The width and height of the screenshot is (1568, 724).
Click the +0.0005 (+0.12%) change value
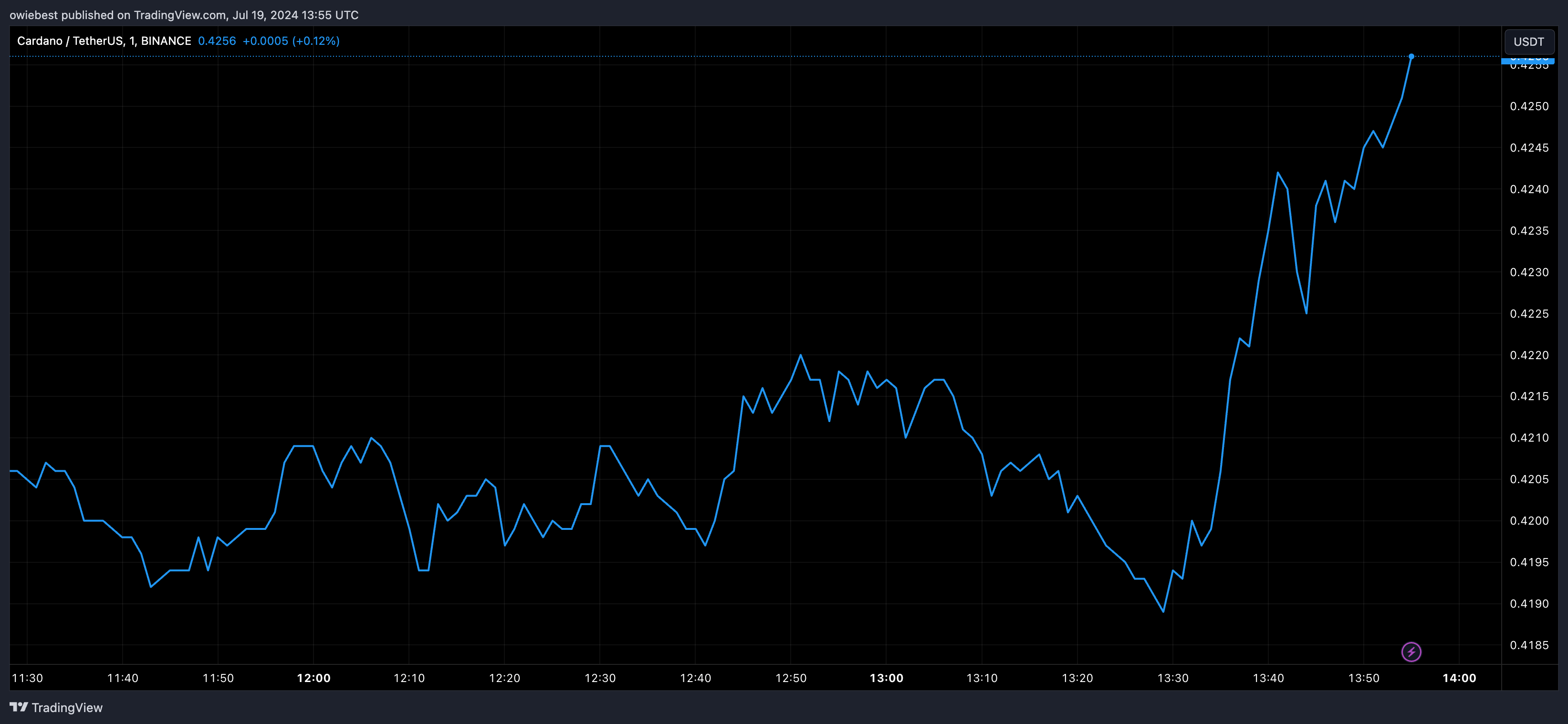click(x=291, y=41)
